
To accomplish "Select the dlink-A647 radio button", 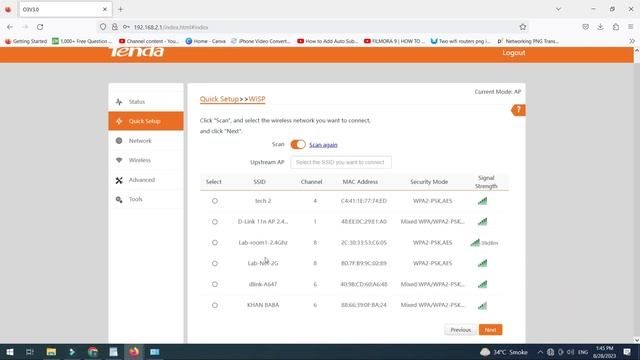I will point(215,284).
